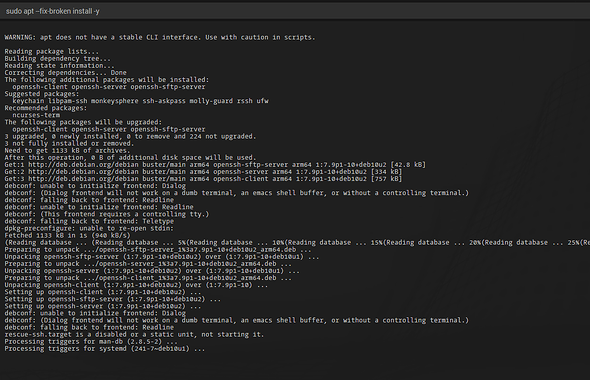Click the 'Building dependency tree...' line
Viewport: 590px width, 380px height.
click(x=58, y=59)
